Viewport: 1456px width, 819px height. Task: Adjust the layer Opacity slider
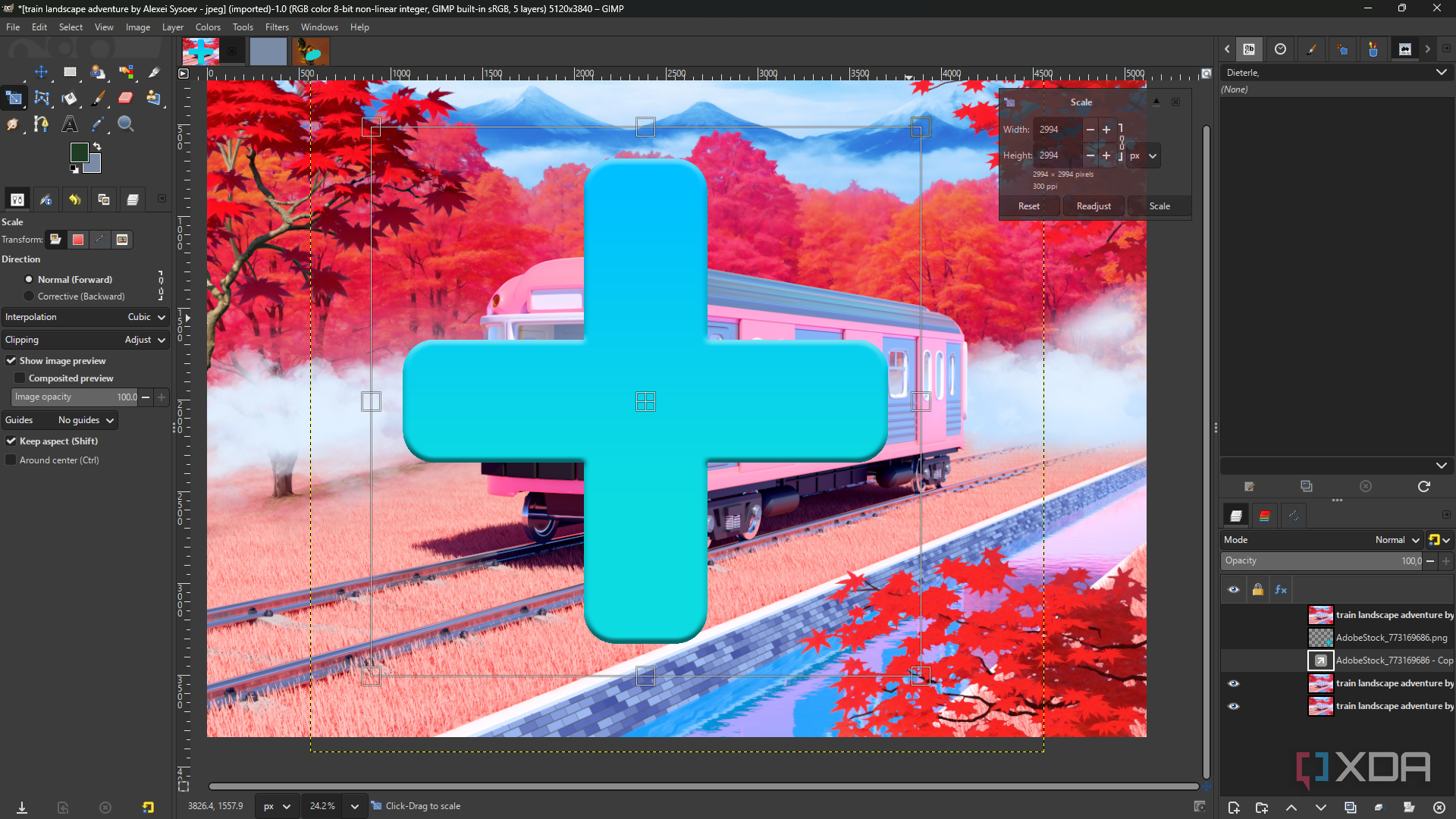[1321, 561]
